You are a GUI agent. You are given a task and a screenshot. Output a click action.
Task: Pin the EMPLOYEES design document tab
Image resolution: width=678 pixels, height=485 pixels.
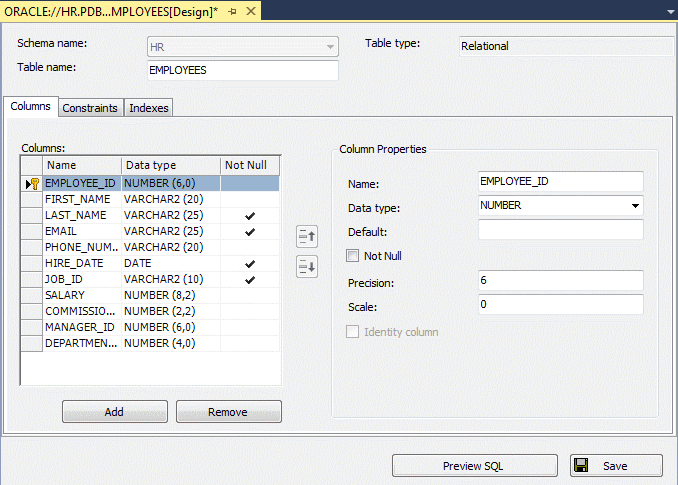pos(233,12)
